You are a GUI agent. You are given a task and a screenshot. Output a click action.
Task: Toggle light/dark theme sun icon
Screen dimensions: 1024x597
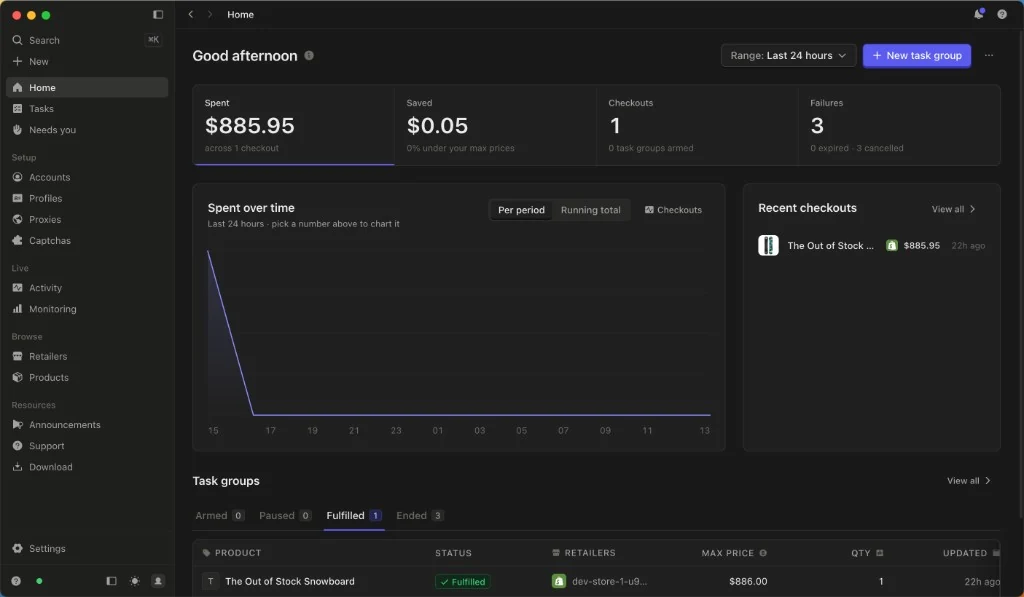pos(135,581)
